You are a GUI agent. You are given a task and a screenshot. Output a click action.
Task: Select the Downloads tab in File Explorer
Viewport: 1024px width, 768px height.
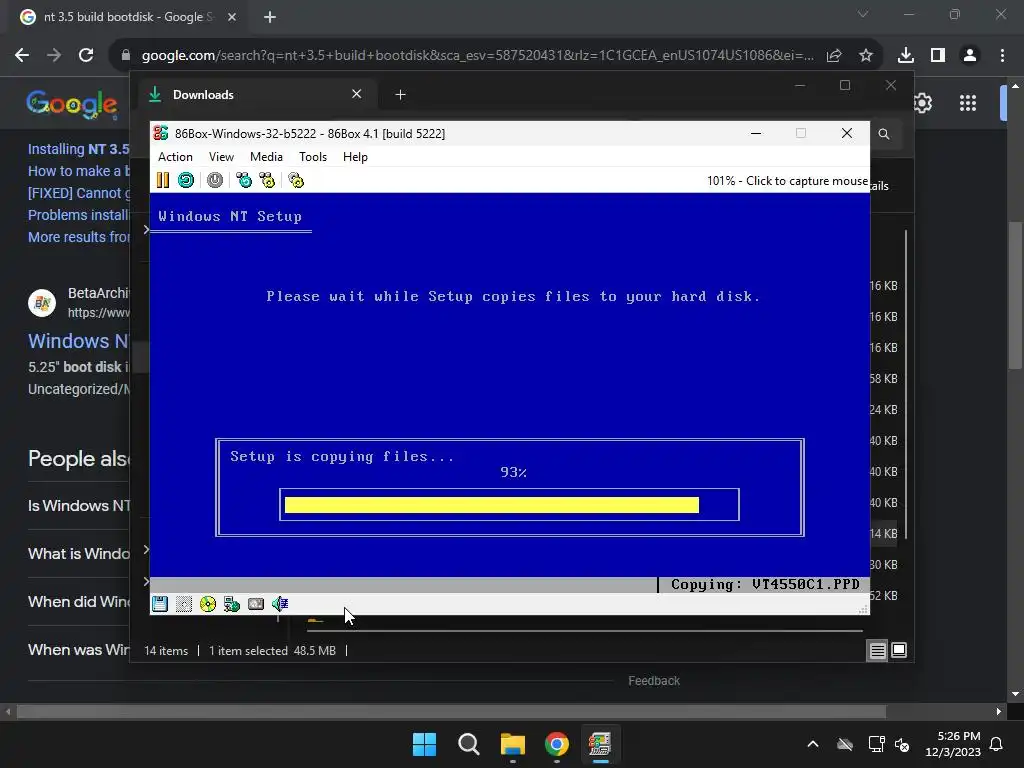[x=255, y=95]
